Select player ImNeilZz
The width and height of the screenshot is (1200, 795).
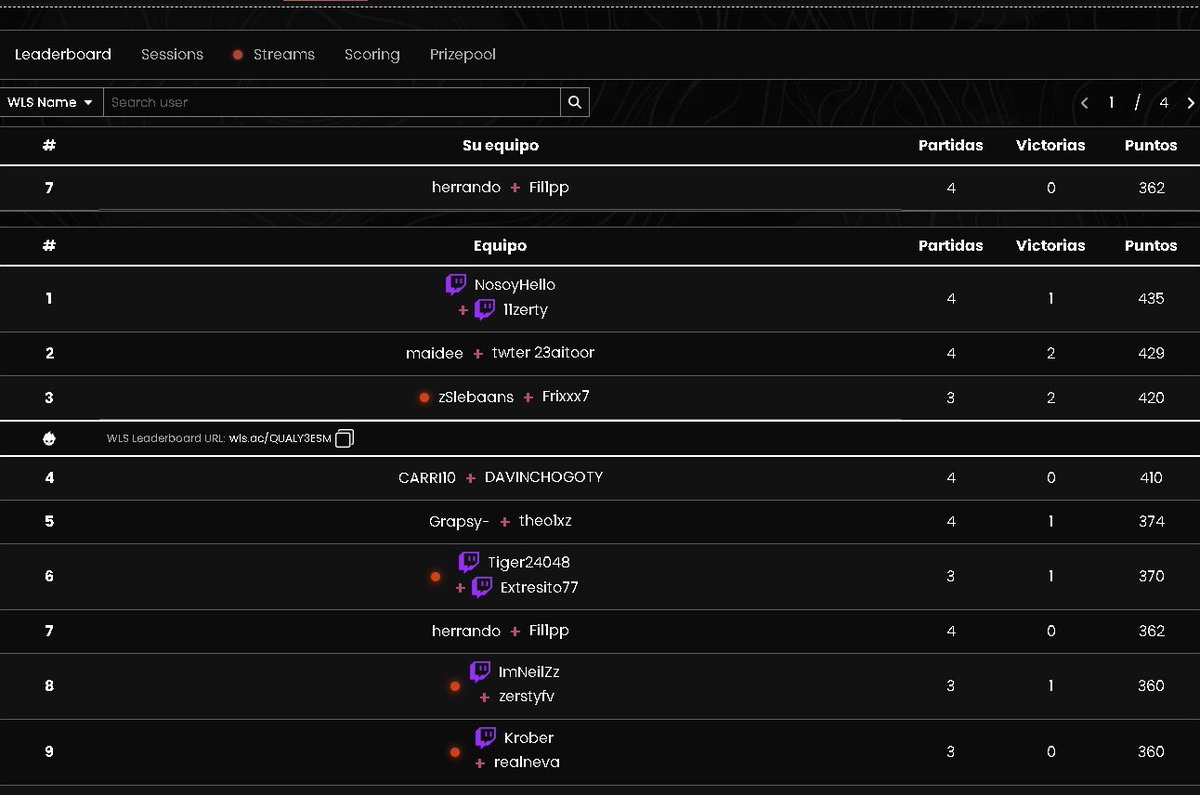529,672
